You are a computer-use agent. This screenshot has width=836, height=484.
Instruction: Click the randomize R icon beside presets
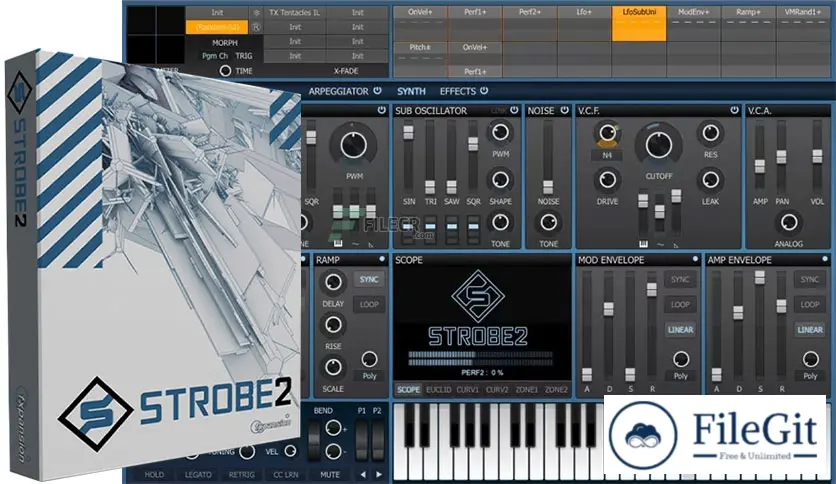pos(256,27)
